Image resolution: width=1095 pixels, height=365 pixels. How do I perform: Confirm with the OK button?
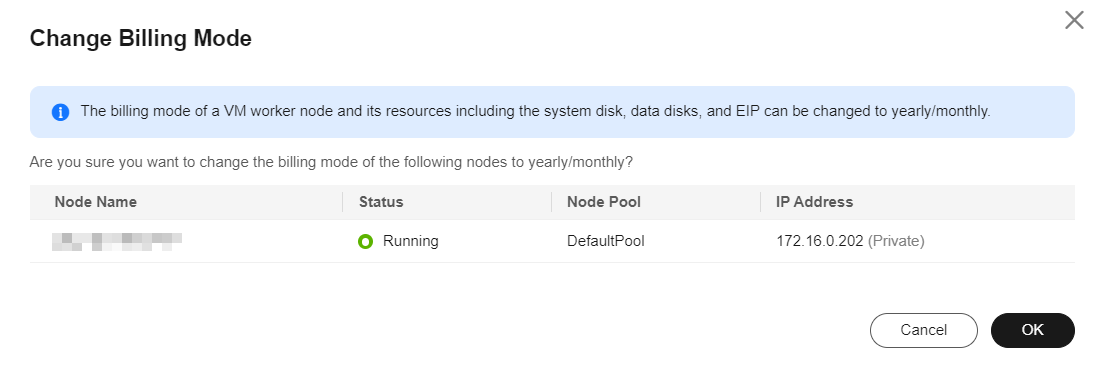[1032, 330]
